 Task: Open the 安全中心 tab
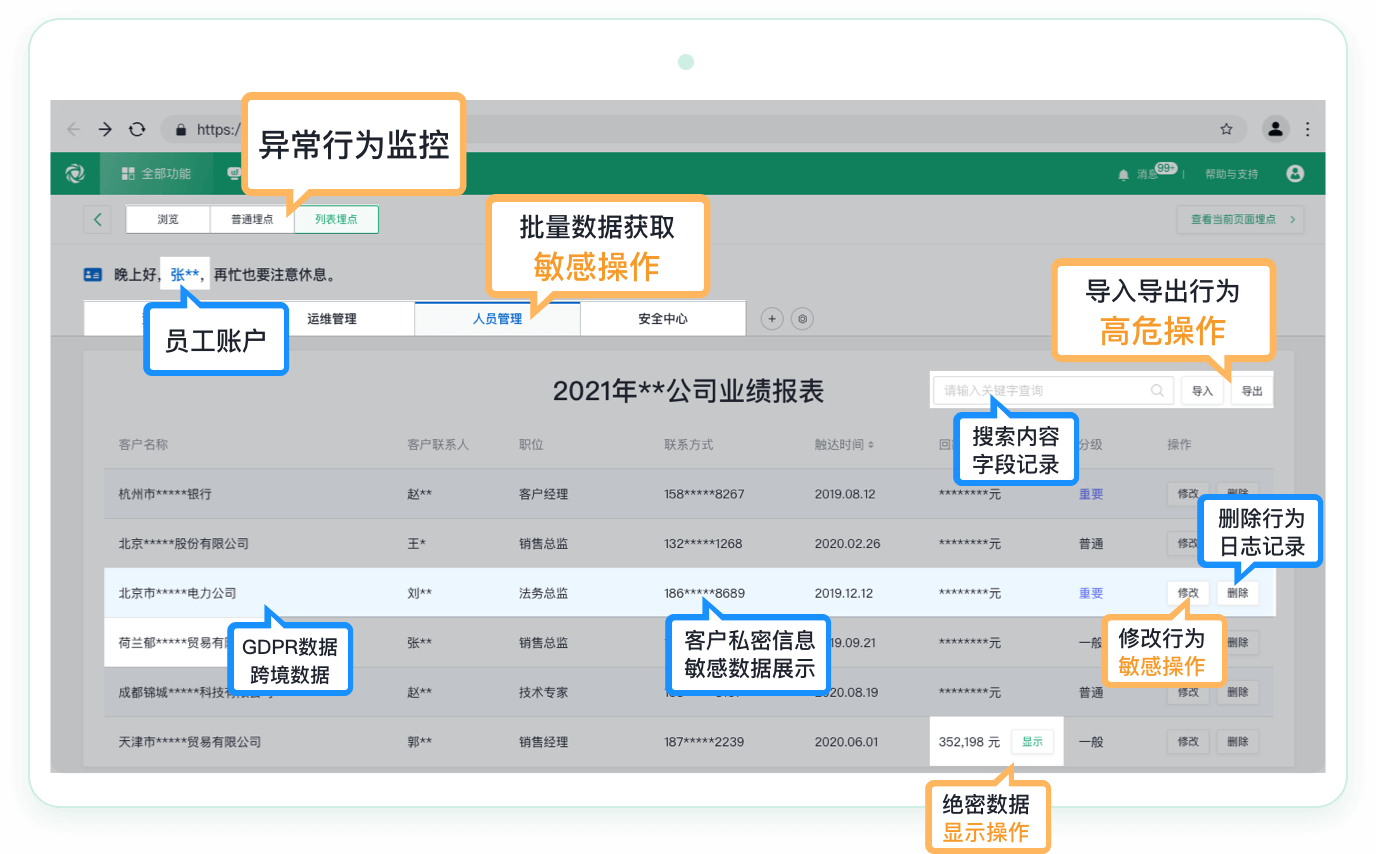[663, 319]
